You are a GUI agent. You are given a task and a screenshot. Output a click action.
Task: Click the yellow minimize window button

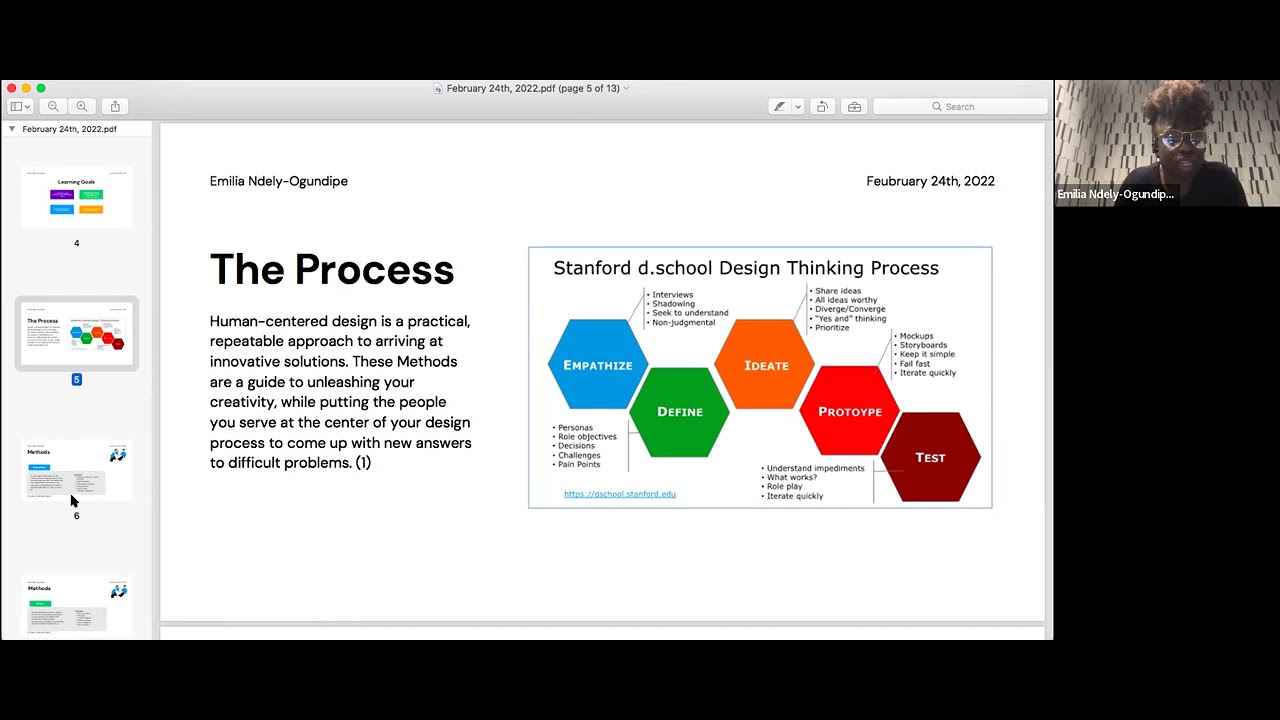pos(26,88)
